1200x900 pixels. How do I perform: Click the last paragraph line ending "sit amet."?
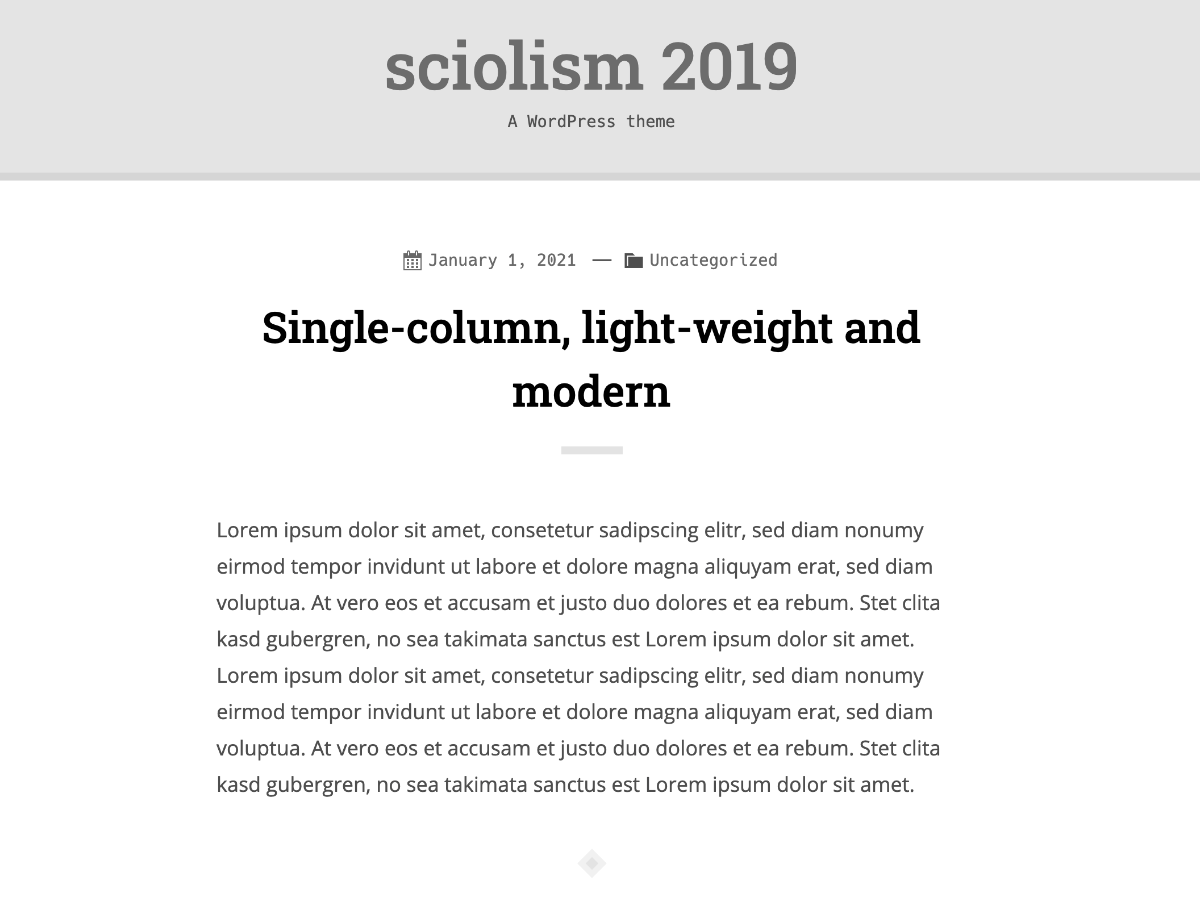566,785
